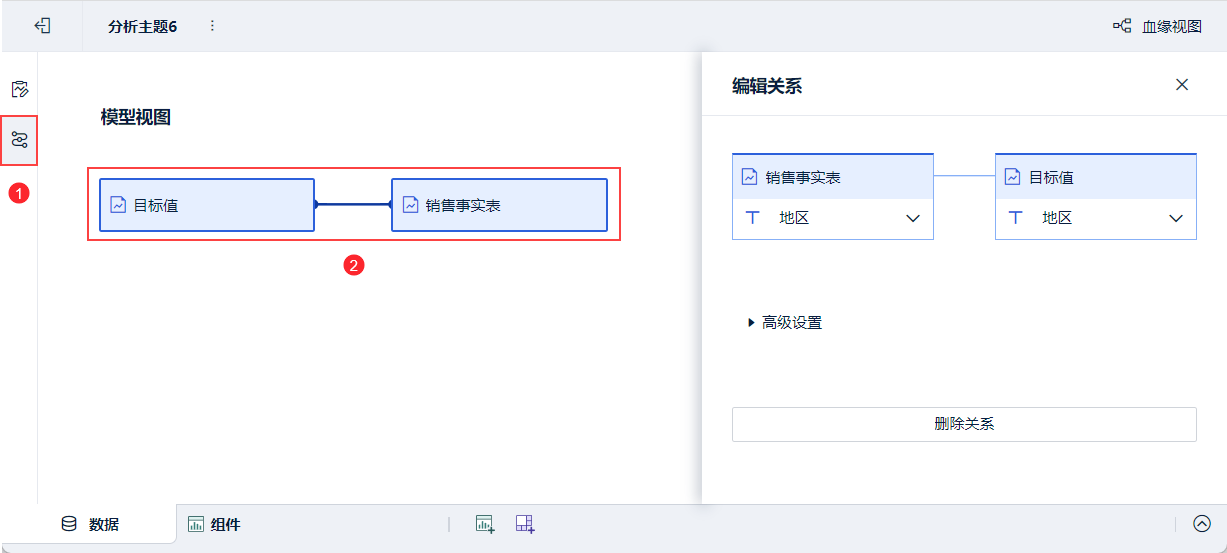1227x553 pixels.
Task: Open the three-dot menu beside 分析主题6
Action: pos(212,26)
